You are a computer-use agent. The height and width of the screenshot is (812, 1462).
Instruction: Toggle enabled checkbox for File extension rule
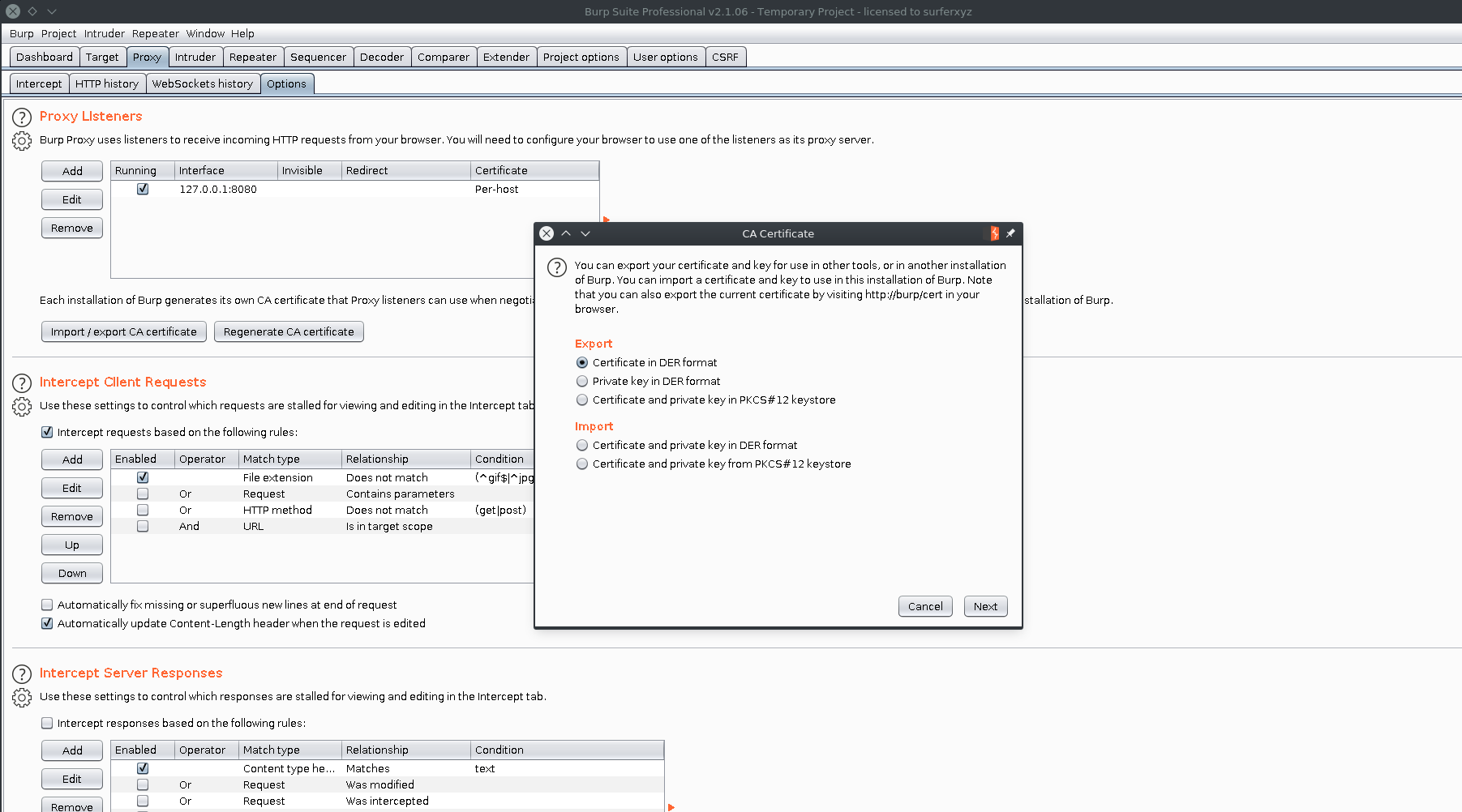(x=143, y=477)
